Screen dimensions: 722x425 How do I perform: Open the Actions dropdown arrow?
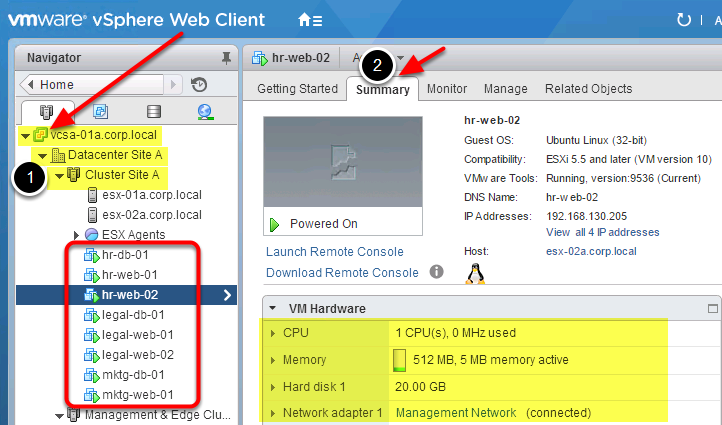(400, 58)
